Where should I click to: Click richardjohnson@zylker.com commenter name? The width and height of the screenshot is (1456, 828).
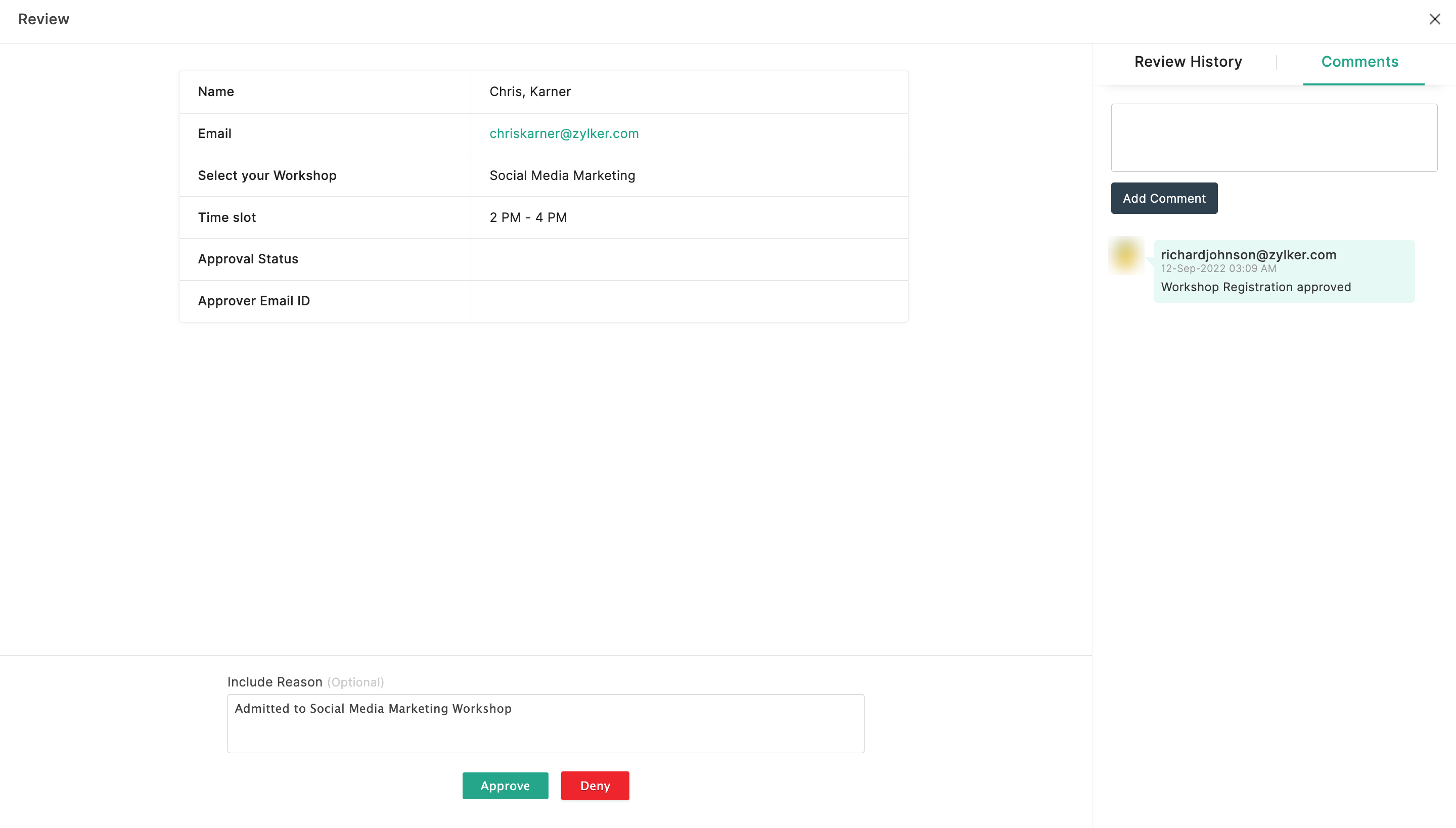click(1248, 255)
